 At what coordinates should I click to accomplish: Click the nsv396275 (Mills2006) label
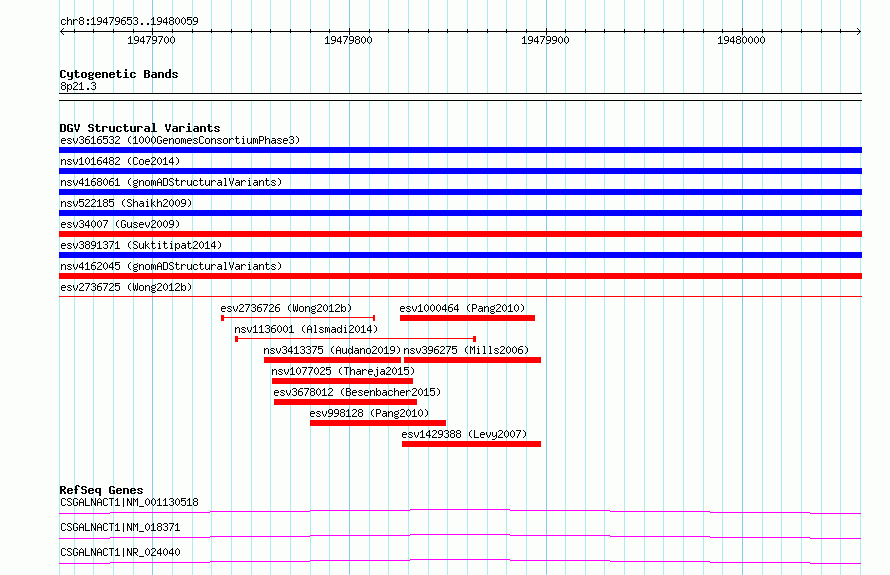(466, 350)
